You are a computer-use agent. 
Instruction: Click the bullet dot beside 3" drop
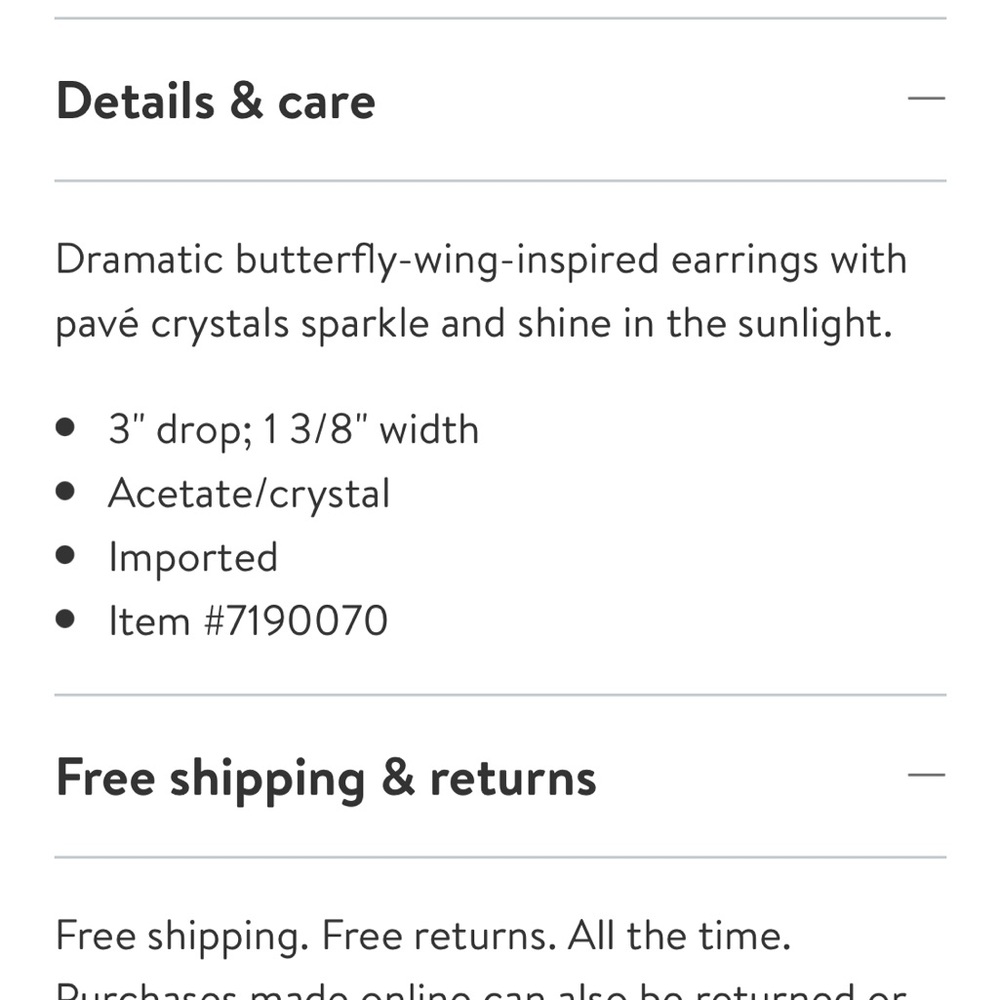(65, 427)
